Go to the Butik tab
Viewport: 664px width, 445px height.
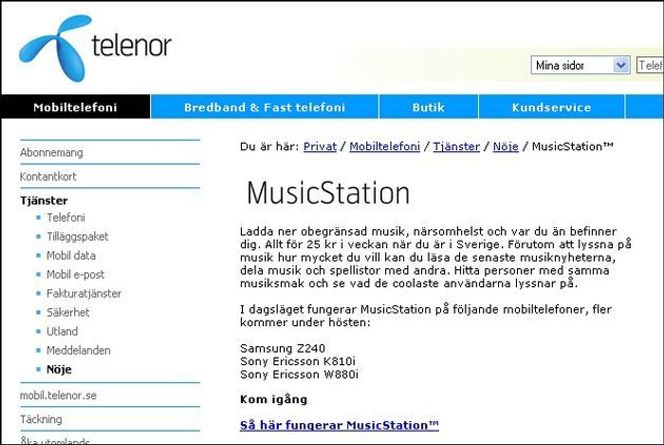[429, 107]
